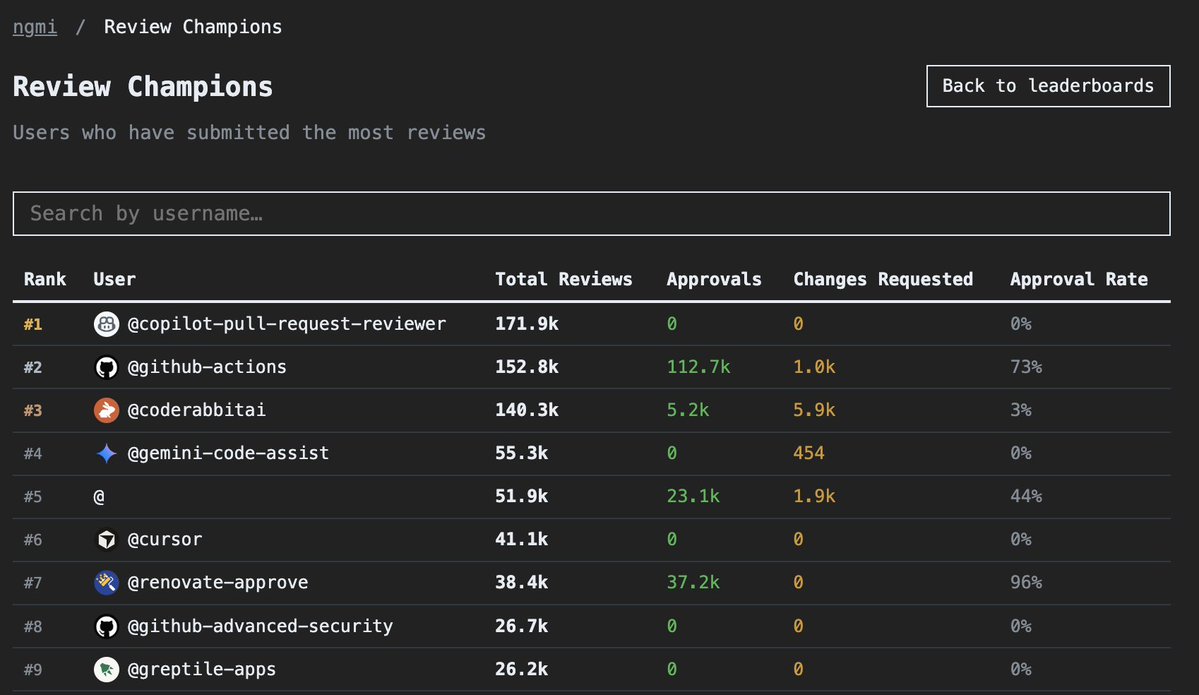Open the @github-advanced-security user
The height and width of the screenshot is (695, 1199).
(x=260, y=626)
